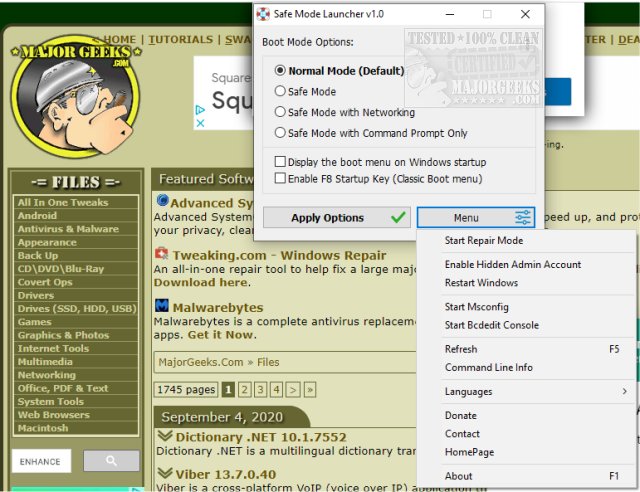Image resolution: width=640 pixels, height=492 pixels.
Task: Open the Covert Ops category
Action: [x=76, y=282]
